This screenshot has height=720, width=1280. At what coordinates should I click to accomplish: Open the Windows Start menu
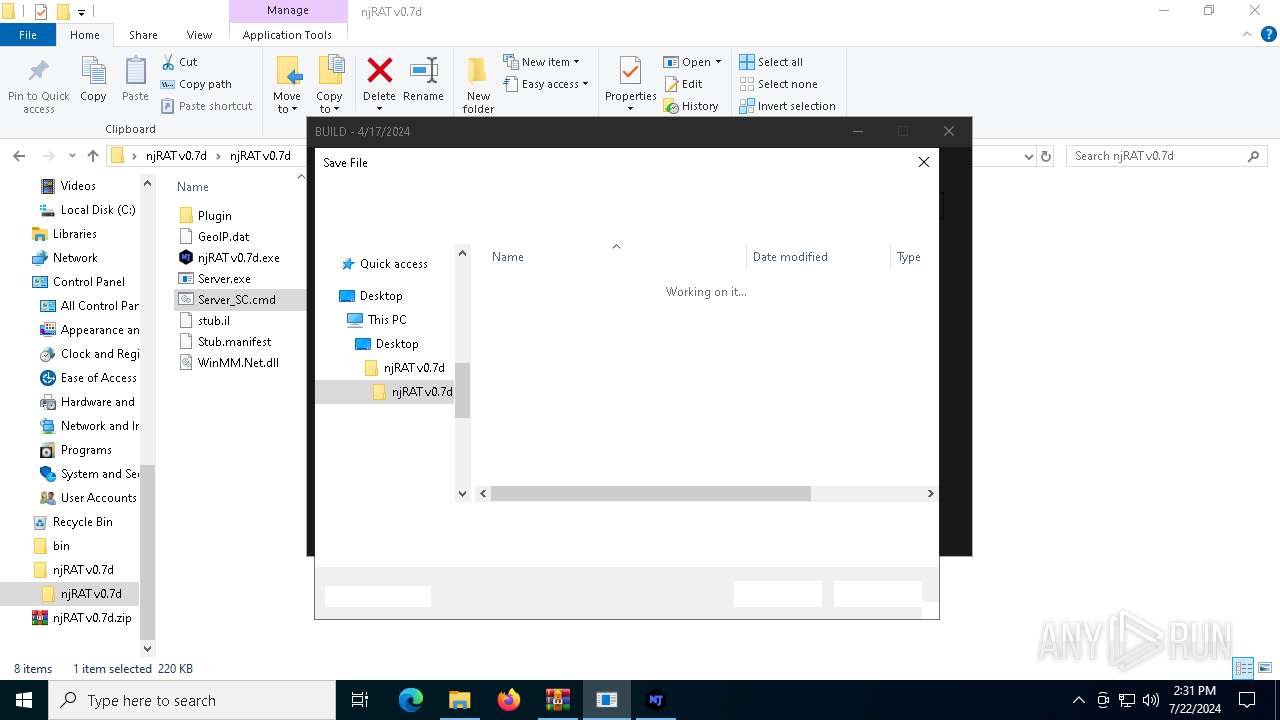click(x=24, y=700)
